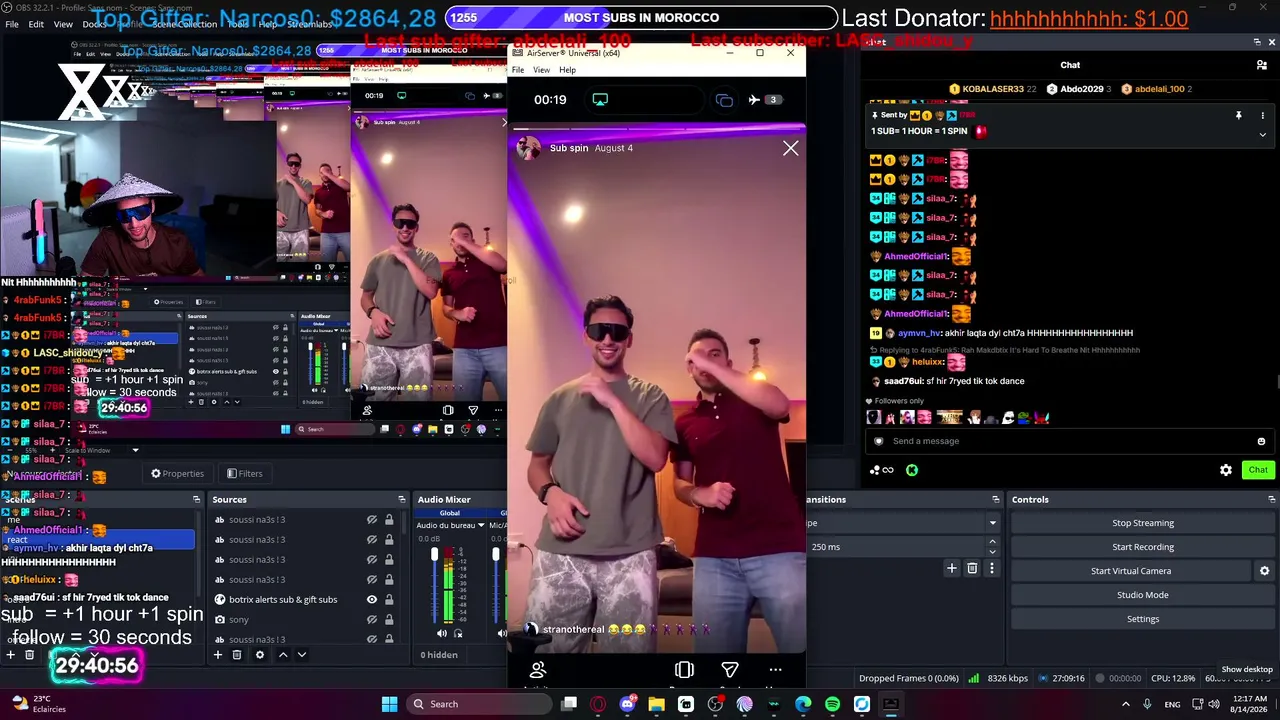The height and width of the screenshot is (720, 1280).
Task: Collapse the pinned chat message chevron
Action: [x=1262, y=134]
